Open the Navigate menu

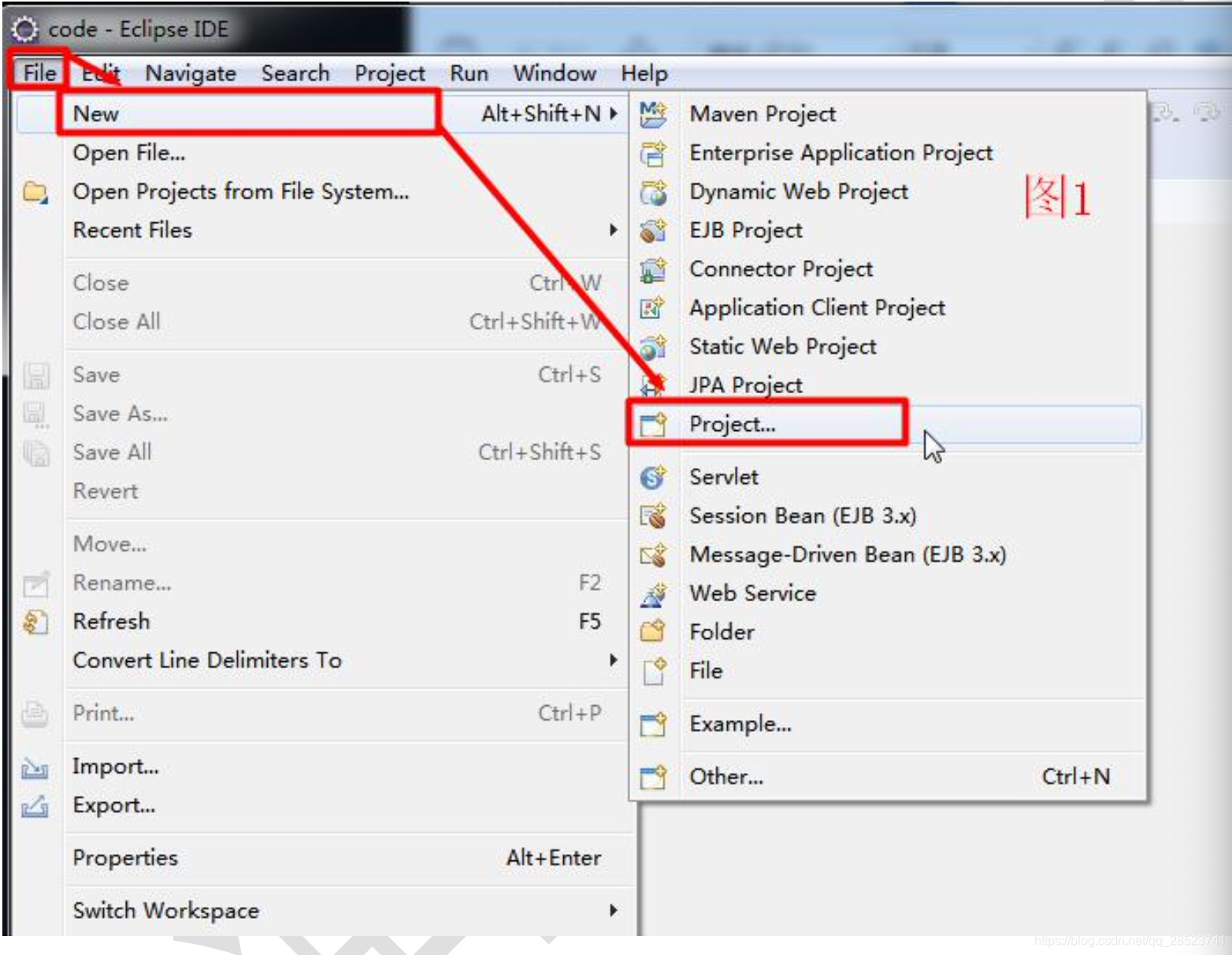click(x=191, y=73)
